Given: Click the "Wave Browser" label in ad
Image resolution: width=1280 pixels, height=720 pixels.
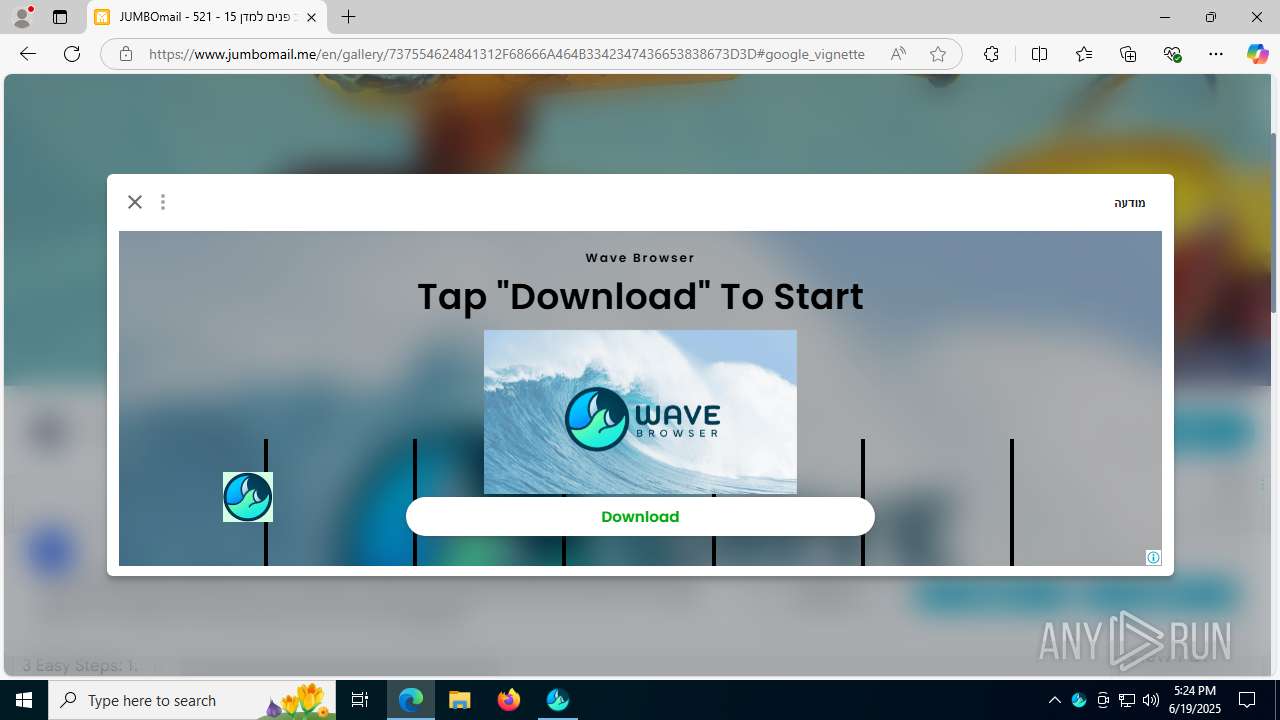Looking at the screenshot, I should click(x=640, y=258).
